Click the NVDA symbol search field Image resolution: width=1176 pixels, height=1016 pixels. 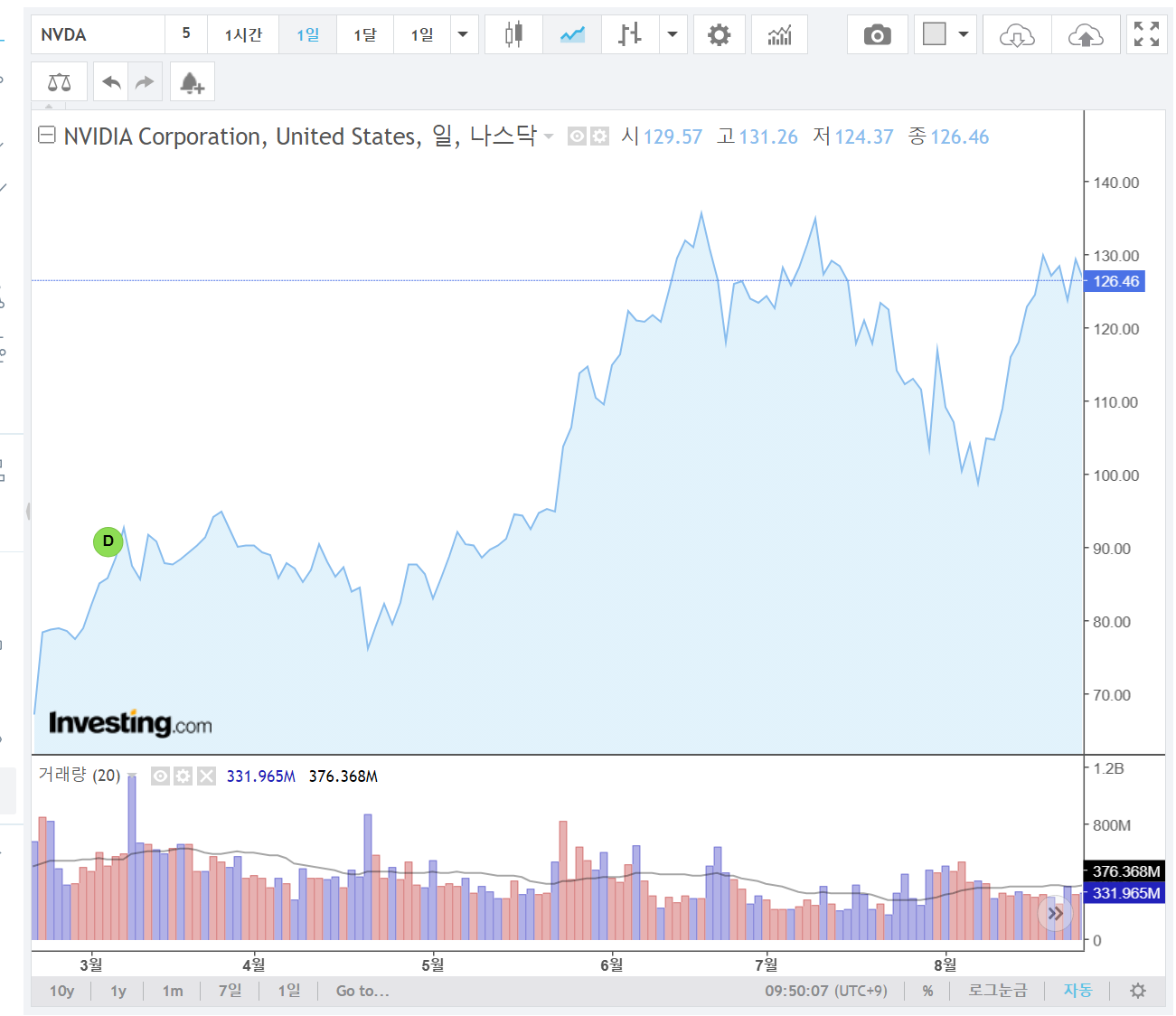[x=98, y=34]
